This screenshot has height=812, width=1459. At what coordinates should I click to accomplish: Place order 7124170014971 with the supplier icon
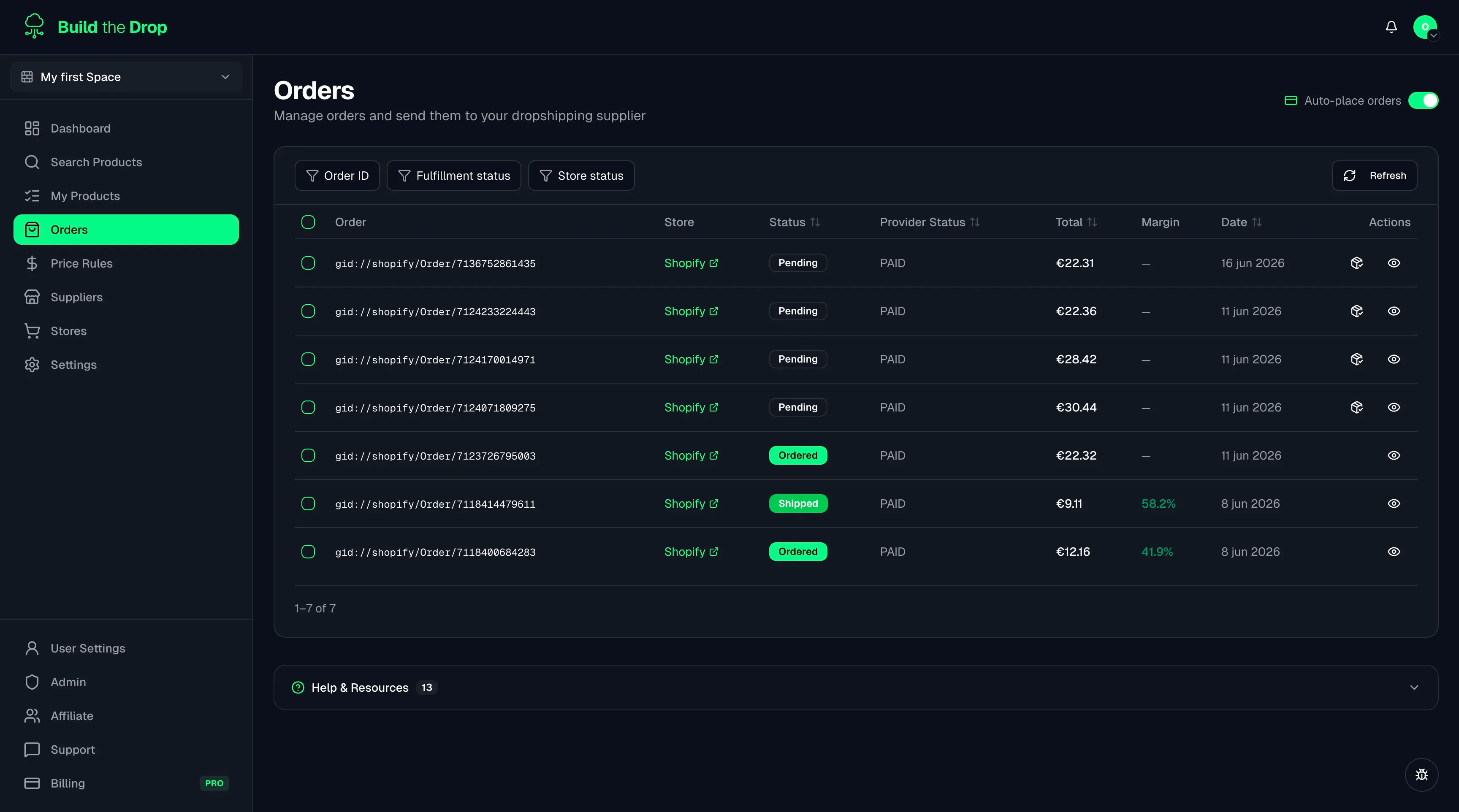[x=1356, y=360]
